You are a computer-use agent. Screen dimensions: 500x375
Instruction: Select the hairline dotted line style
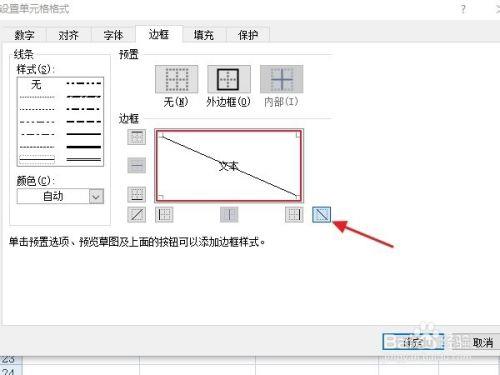pyautogui.click(x=37, y=97)
